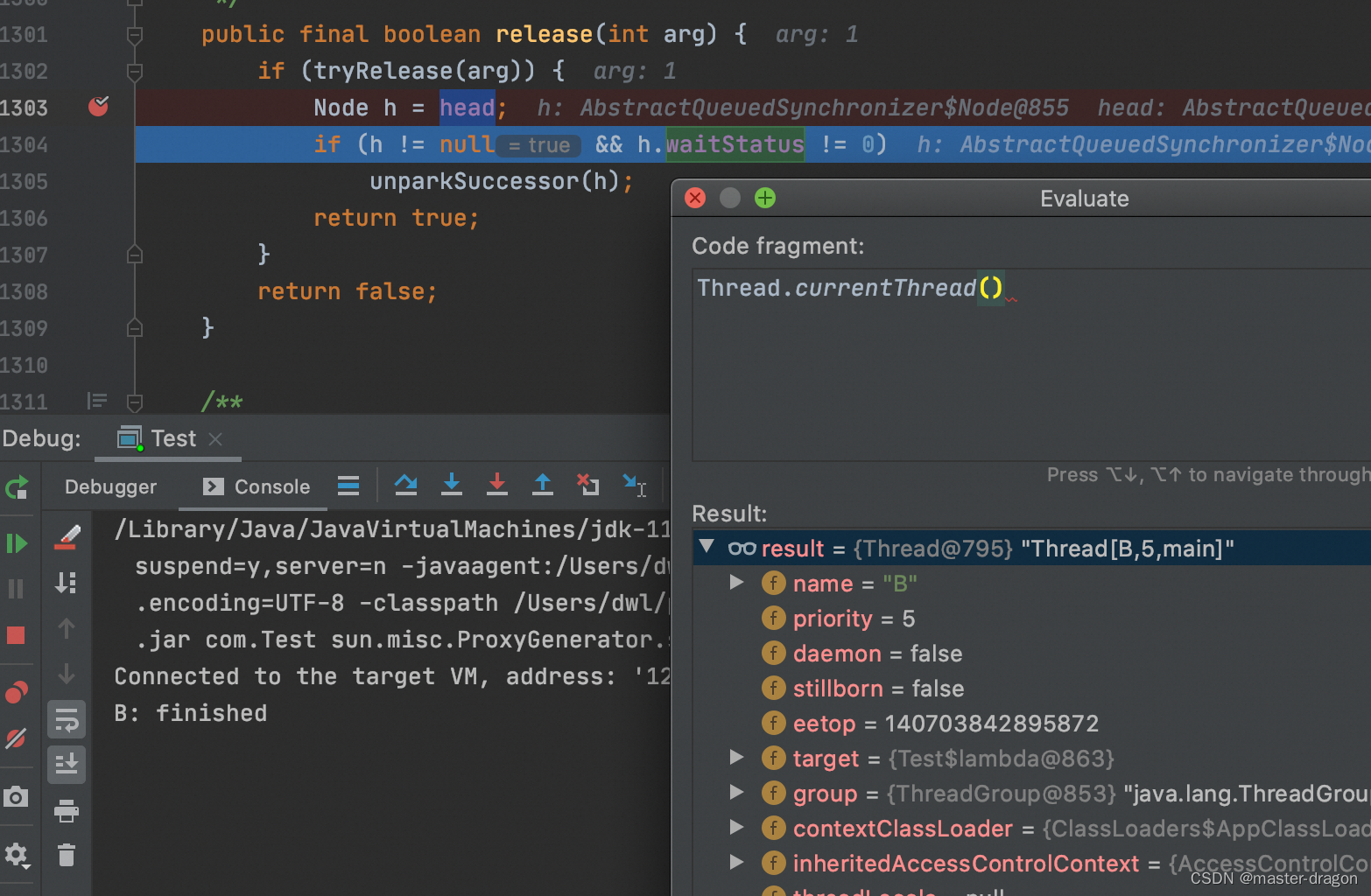The width and height of the screenshot is (1371, 896).
Task: Click 'B: finished' console output
Action: click(191, 713)
